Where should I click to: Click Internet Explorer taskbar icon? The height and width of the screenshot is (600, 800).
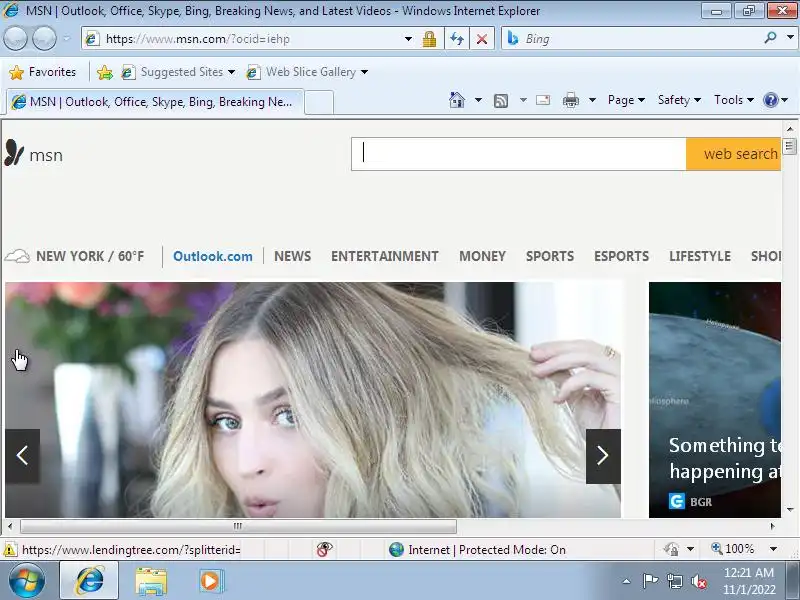(x=89, y=581)
